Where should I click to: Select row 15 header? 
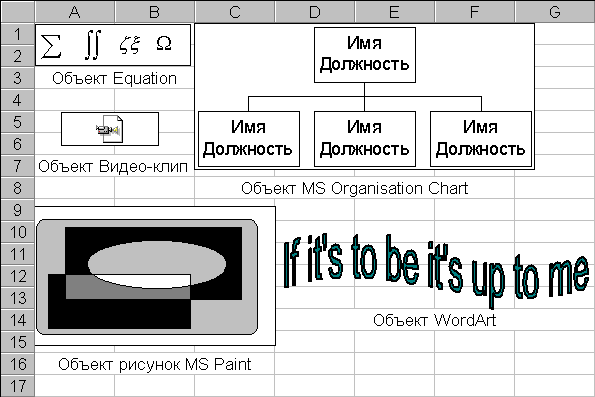click(x=17, y=342)
